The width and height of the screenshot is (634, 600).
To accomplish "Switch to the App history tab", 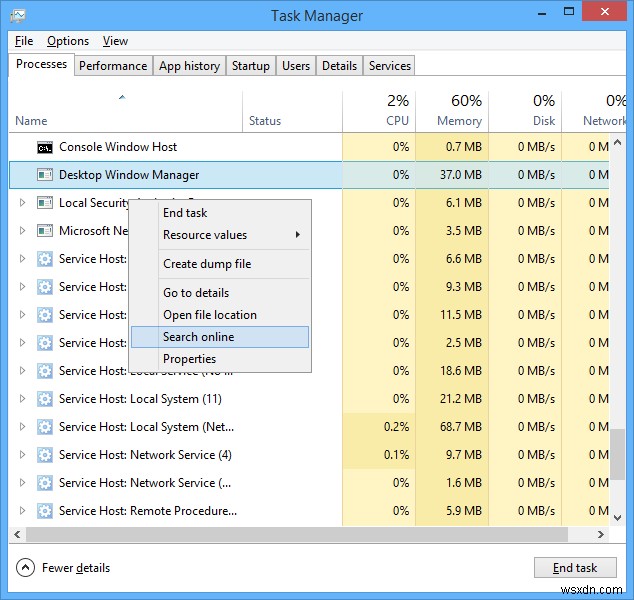I will (189, 65).
